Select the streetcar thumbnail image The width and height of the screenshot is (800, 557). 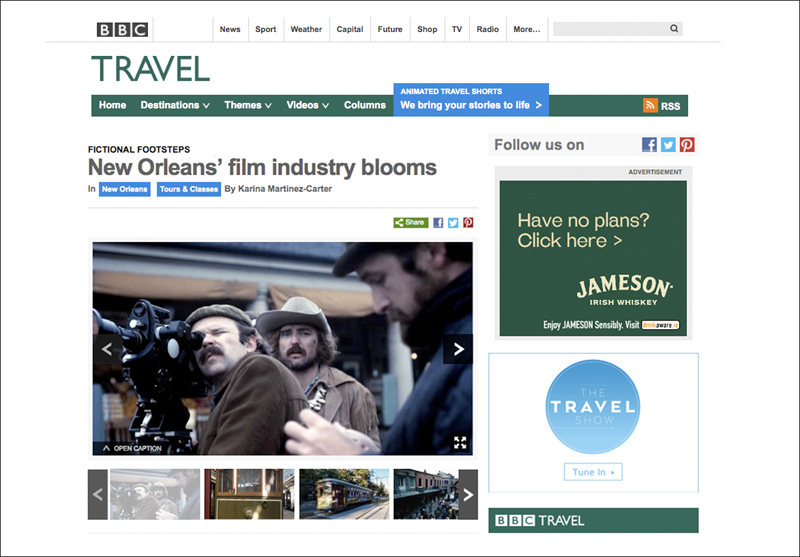343,494
